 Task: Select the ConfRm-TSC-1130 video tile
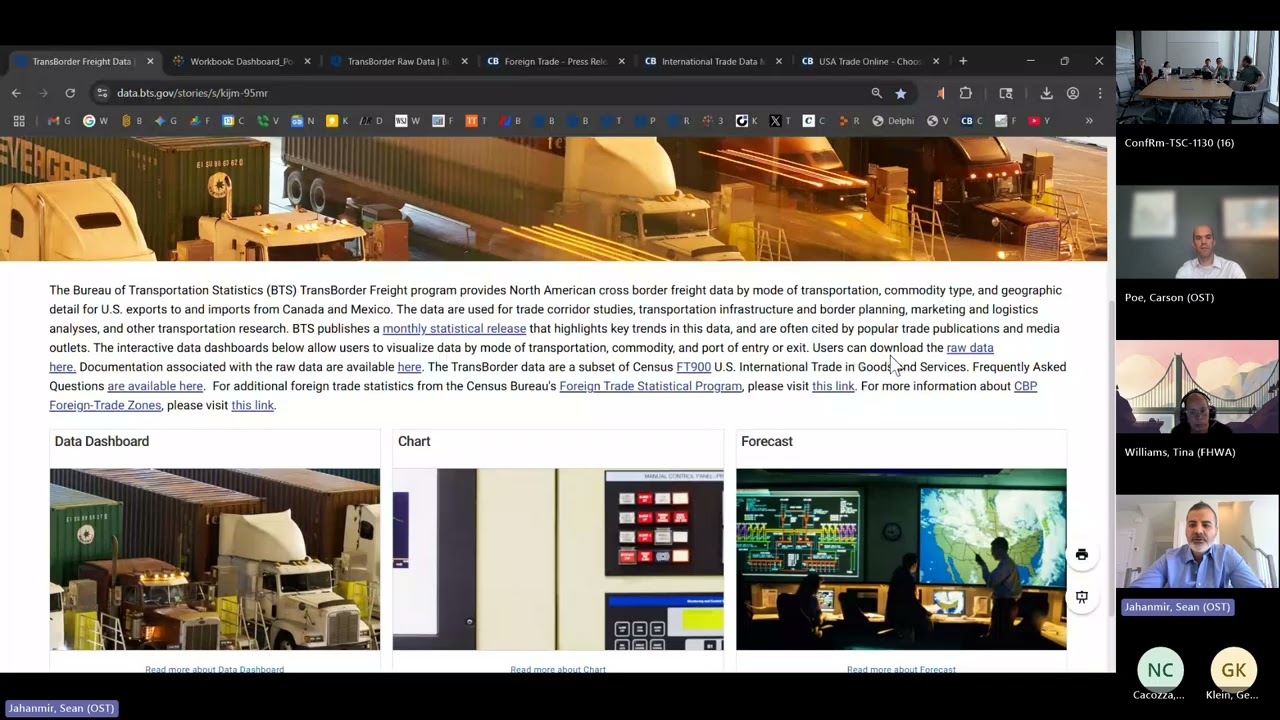click(1197, 78)
